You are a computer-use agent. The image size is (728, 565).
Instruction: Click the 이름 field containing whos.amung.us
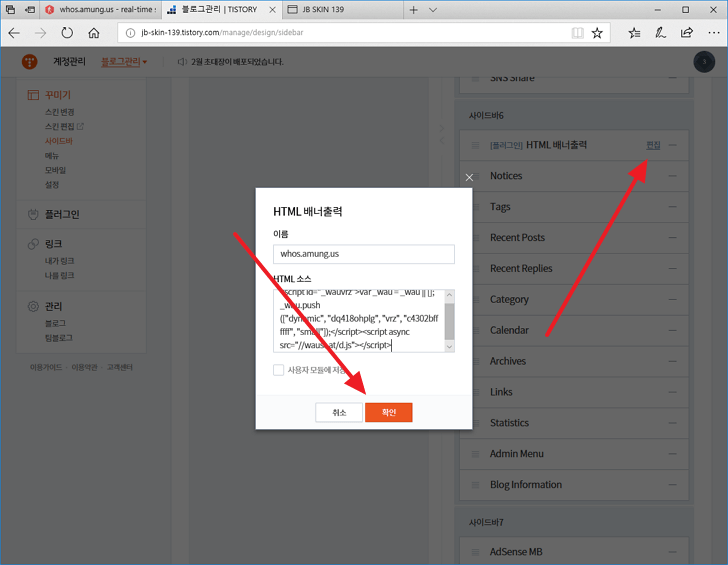click(x=364, y=254)
